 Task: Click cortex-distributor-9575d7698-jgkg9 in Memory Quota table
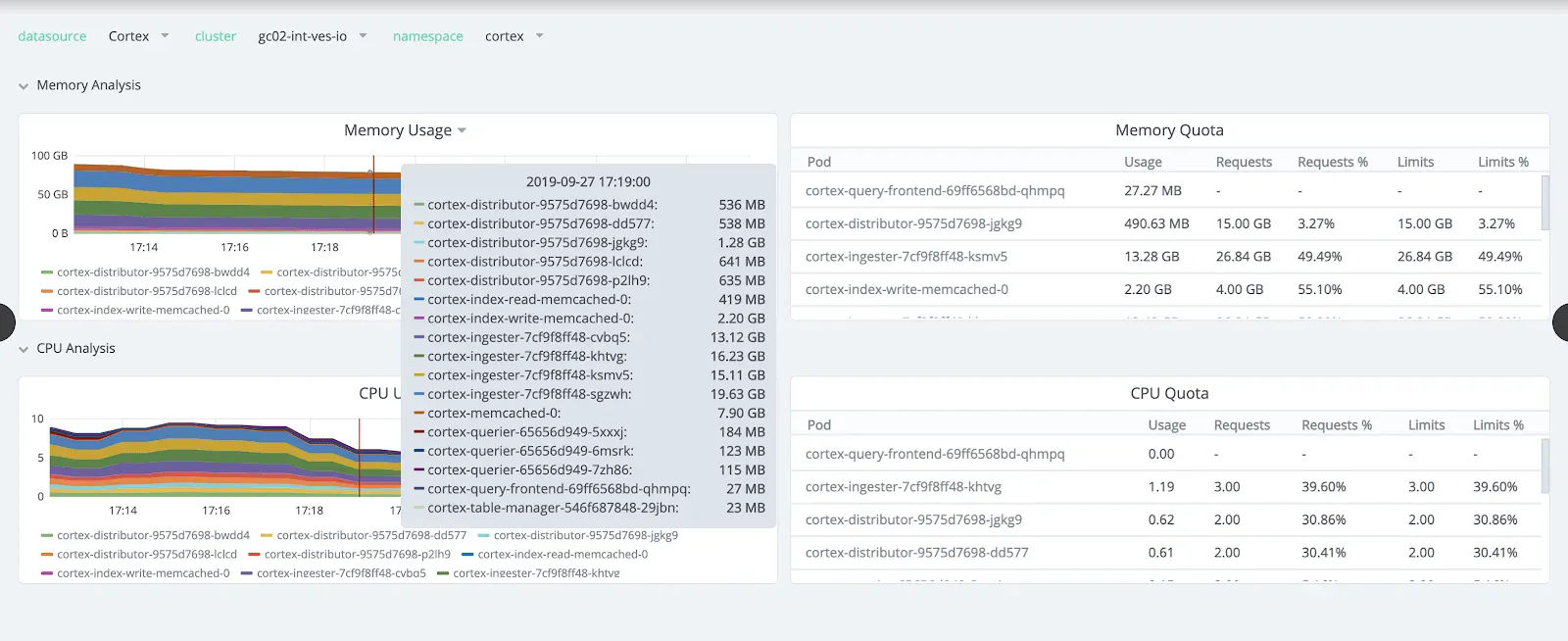(x=913, y=223)
